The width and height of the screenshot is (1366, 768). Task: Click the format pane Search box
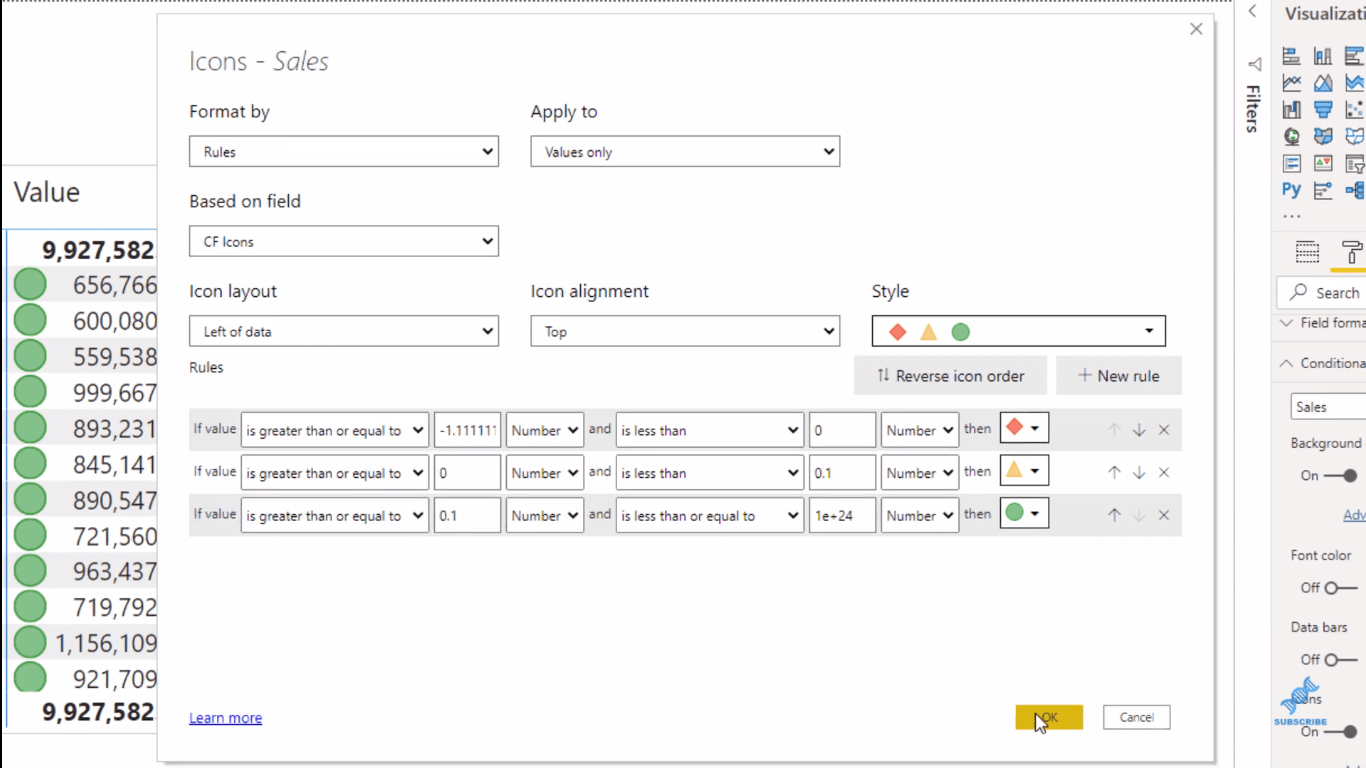click(x=1322, y=293)
